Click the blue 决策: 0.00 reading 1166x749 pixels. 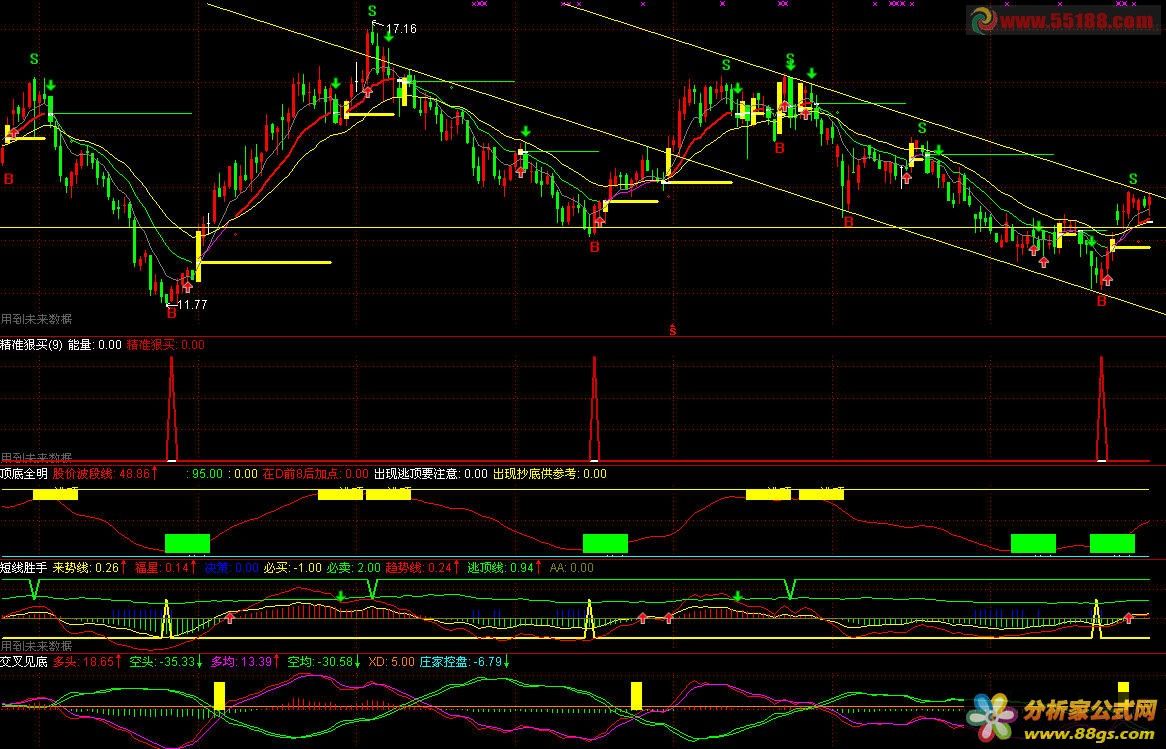(x=231, y=568)
